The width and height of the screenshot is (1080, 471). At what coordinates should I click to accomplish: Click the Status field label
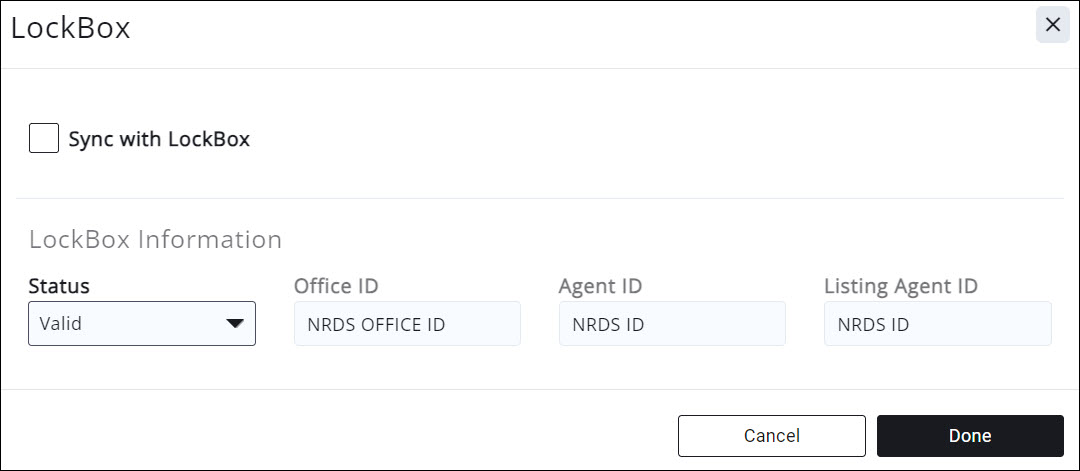(59, 286)
